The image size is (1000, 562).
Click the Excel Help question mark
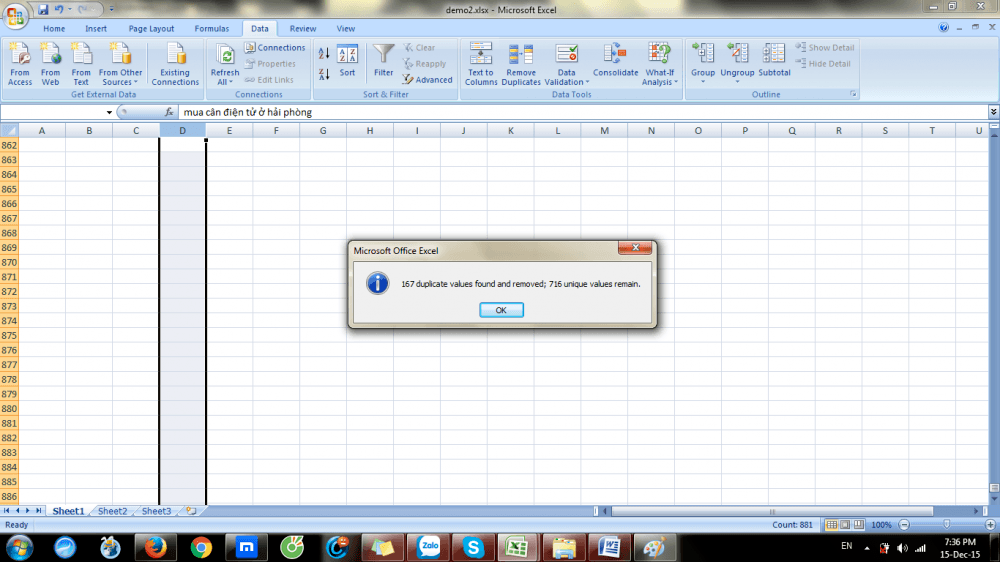point(943,27)
